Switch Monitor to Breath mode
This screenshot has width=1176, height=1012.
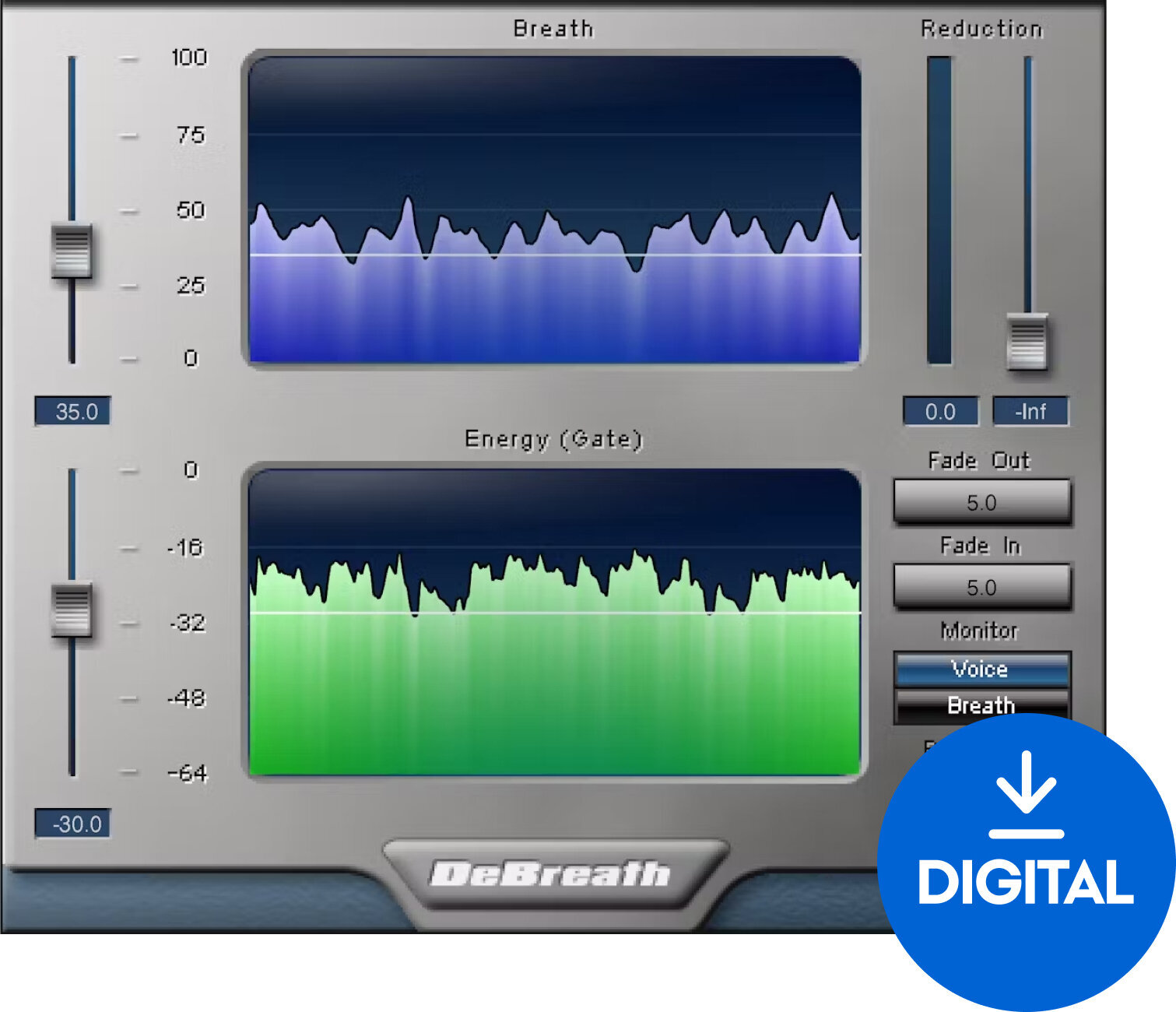click(982, 705)
